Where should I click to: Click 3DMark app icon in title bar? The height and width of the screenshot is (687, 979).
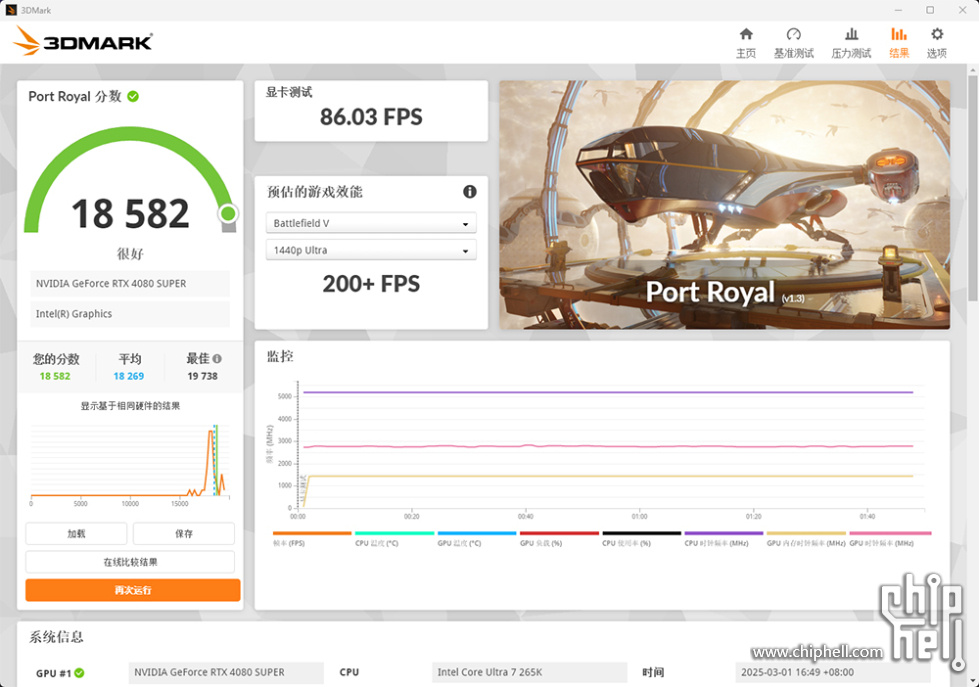point(11,10)
